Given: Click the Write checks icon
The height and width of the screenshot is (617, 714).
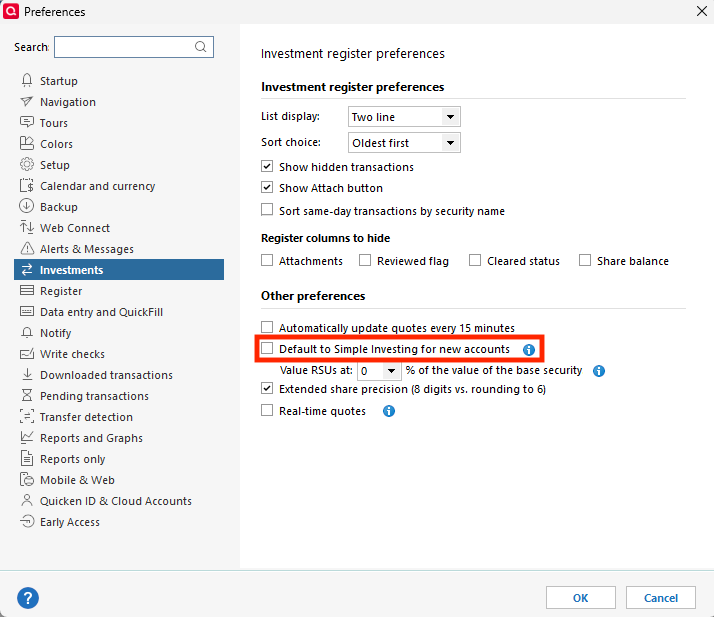Looking at the screenshot, I should pyautogui.click(x=27, y=353).
